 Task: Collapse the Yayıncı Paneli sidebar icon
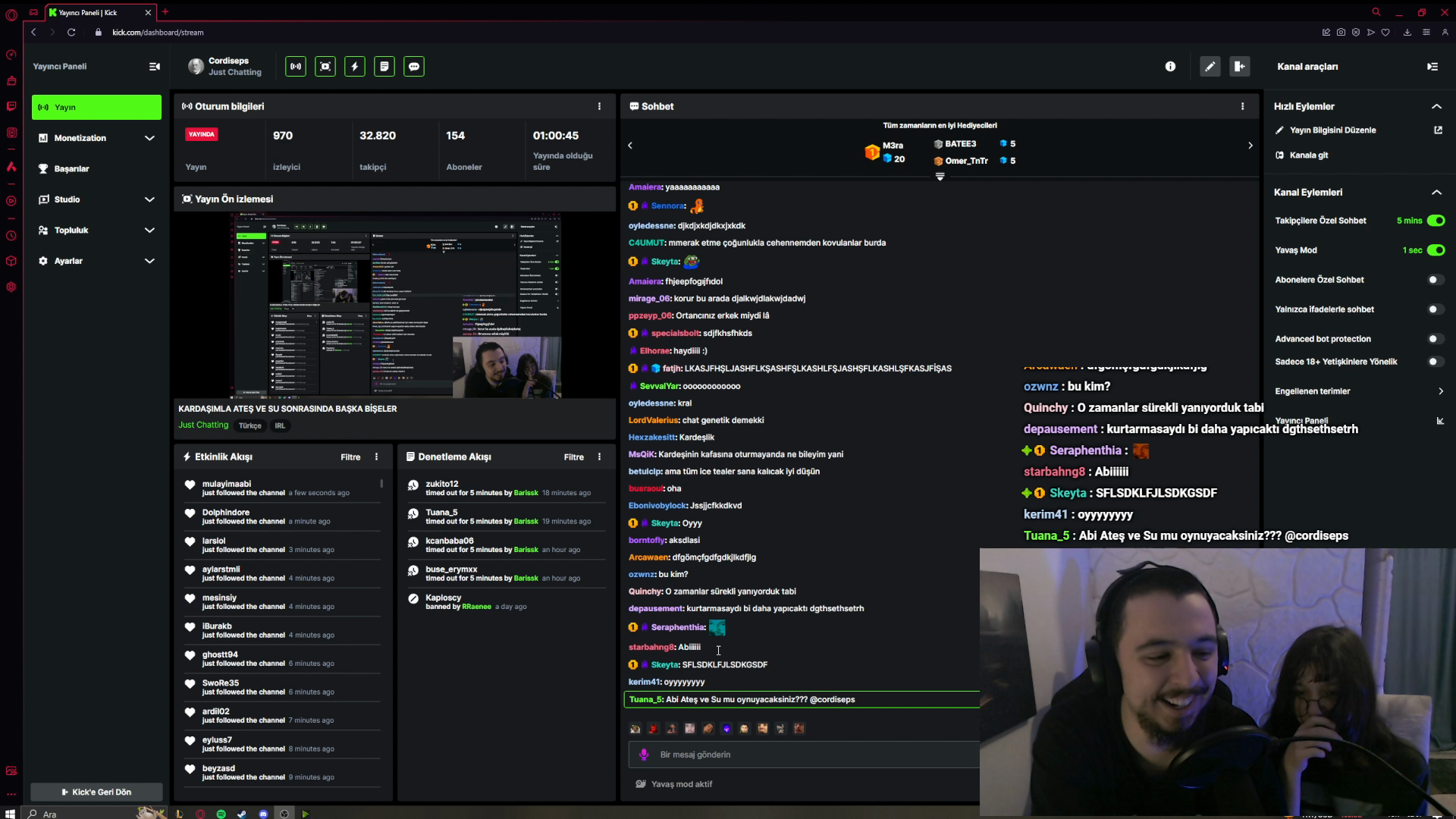point(155,67)
